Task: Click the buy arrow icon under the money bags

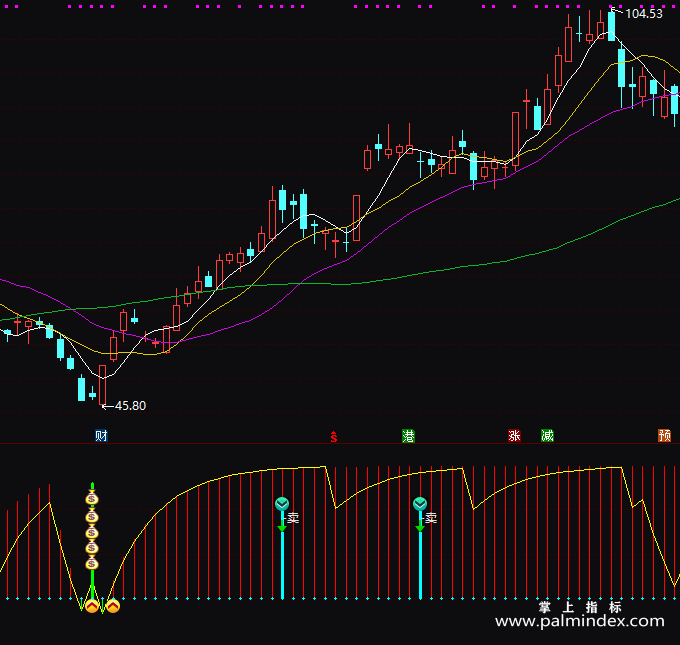Action: tap(92, 606)
